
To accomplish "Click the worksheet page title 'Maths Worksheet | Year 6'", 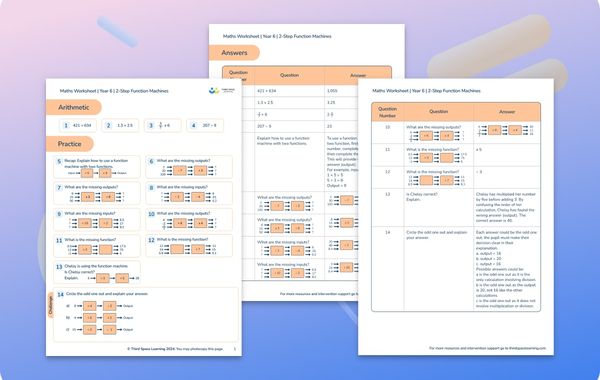I will click(114, 91).
